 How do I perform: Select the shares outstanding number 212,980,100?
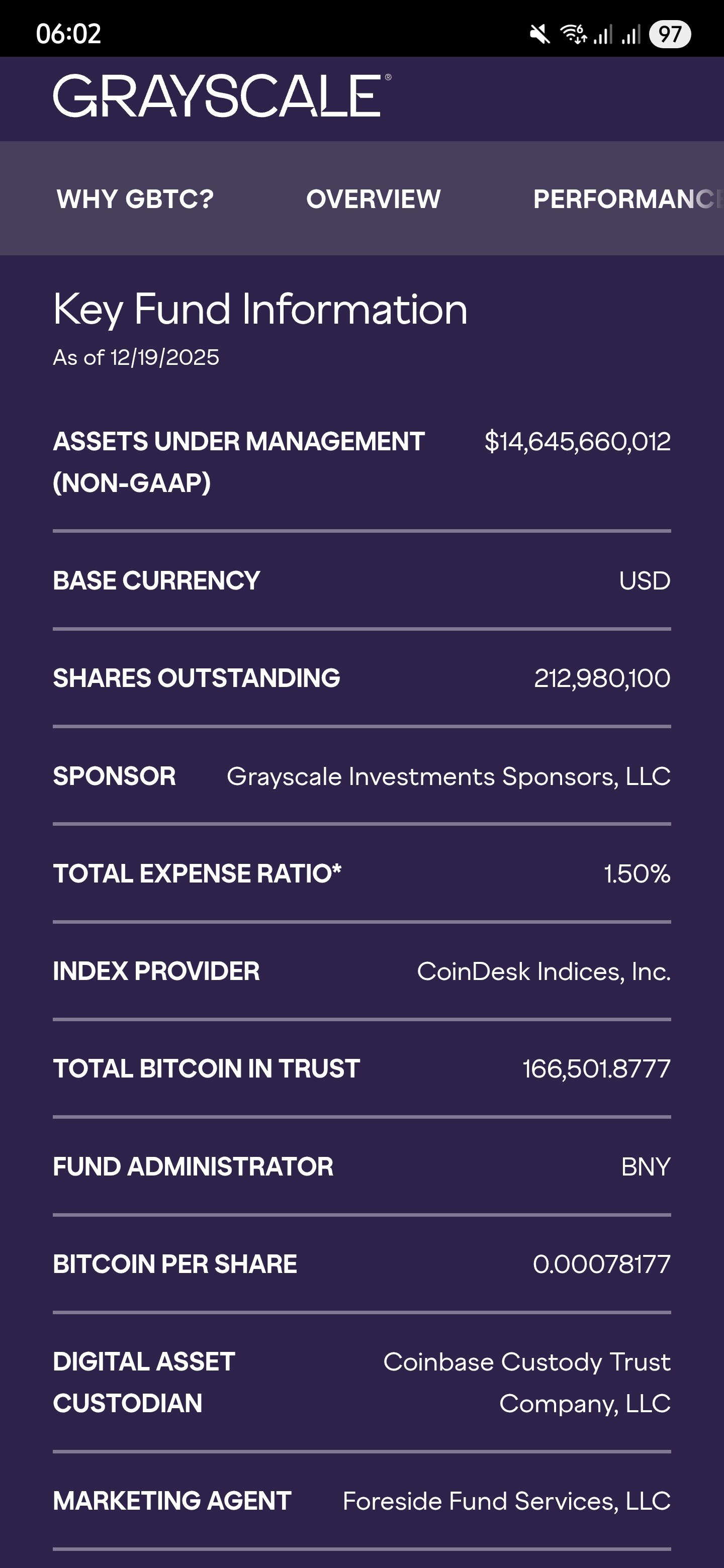(602, 678)
